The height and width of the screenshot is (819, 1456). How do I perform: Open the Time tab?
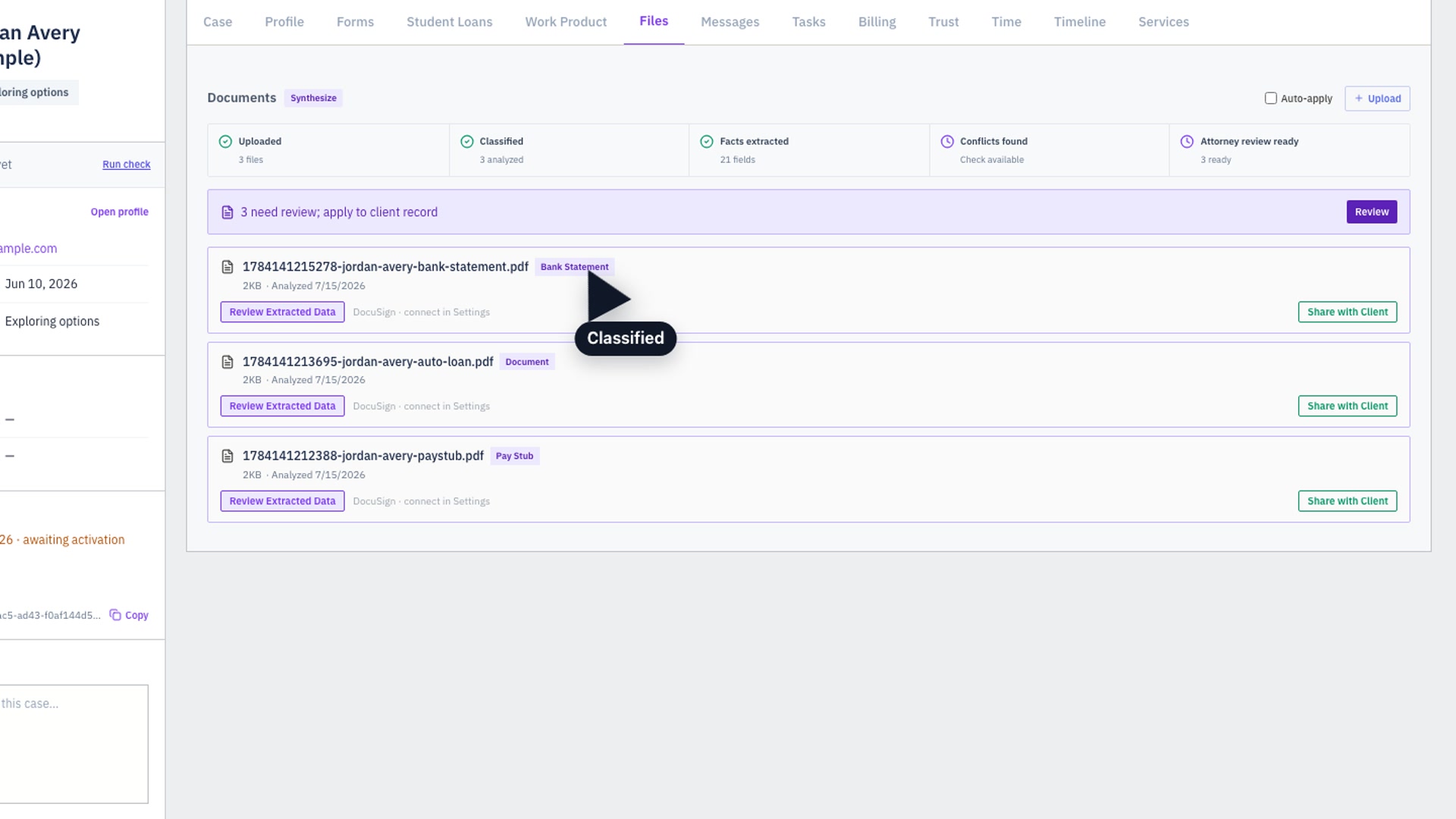tap(1006, 22)
